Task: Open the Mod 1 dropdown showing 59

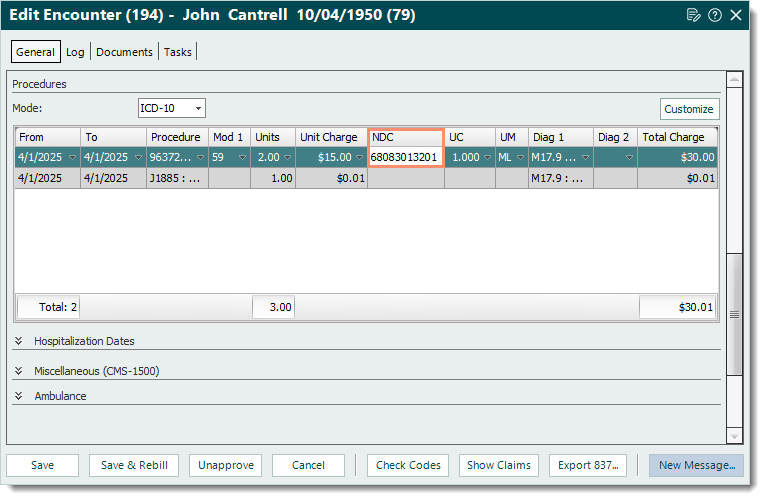Action: [242, 158]
